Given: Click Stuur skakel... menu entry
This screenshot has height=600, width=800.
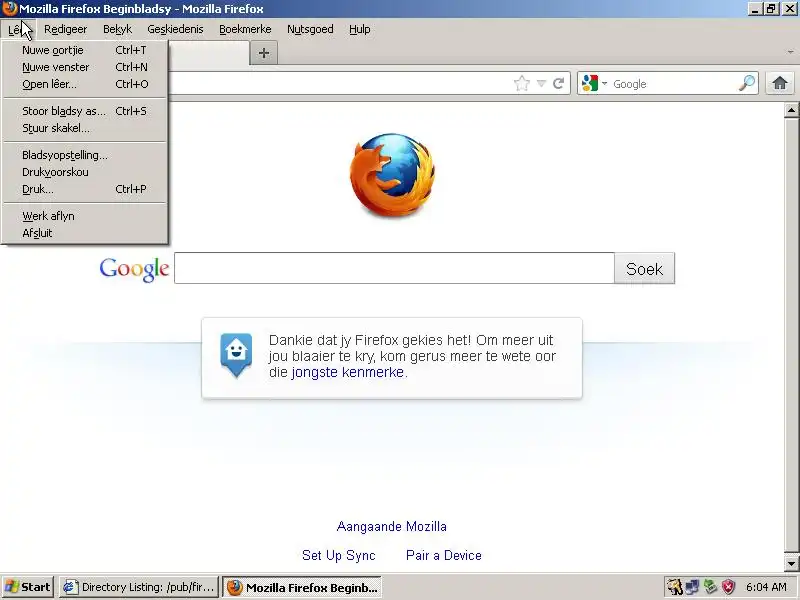Looking at the screenshot, I should point(85,128).
